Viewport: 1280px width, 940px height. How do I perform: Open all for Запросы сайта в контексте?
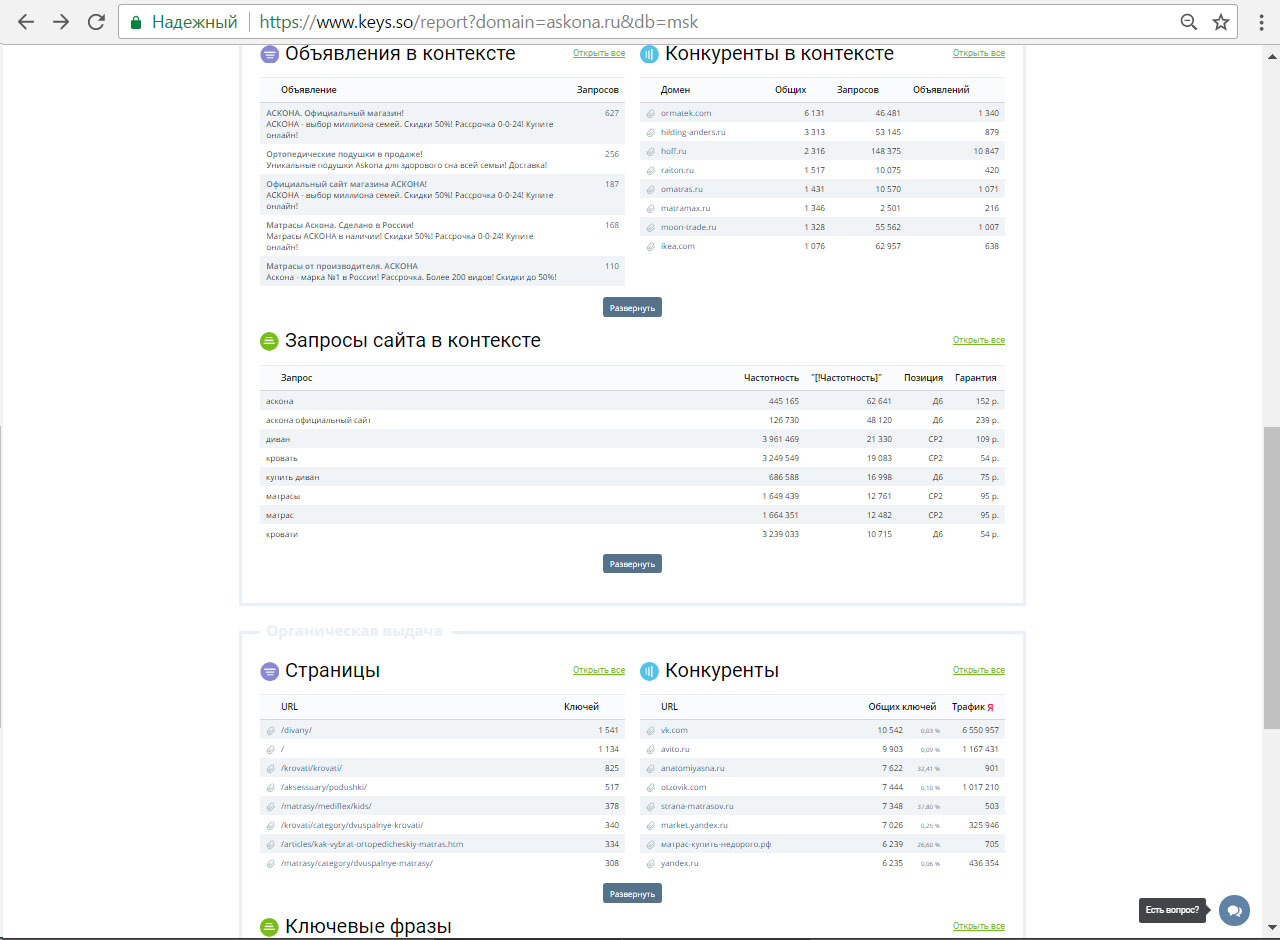click(x=979, y=340)
